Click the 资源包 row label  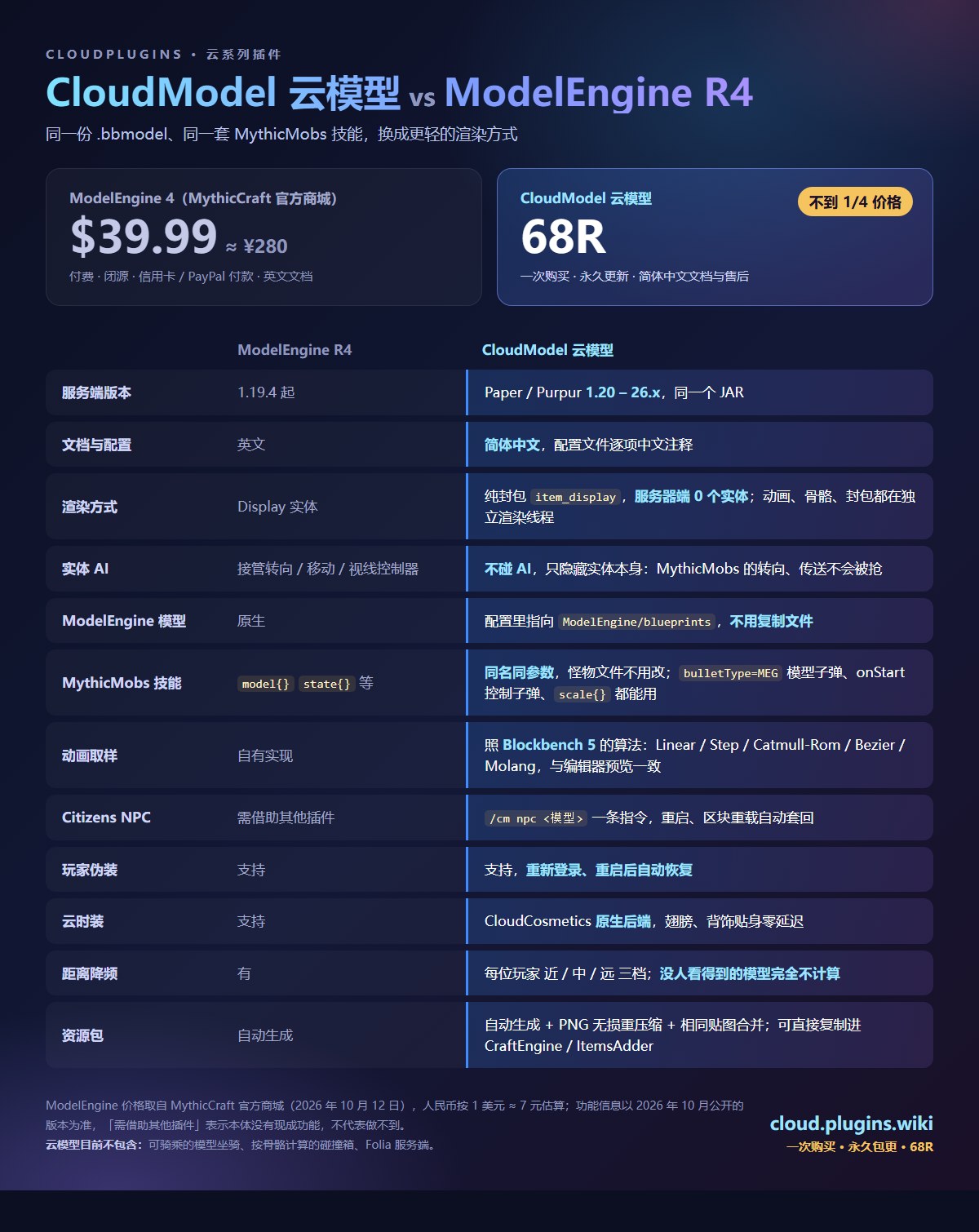tap(82, 1035)
